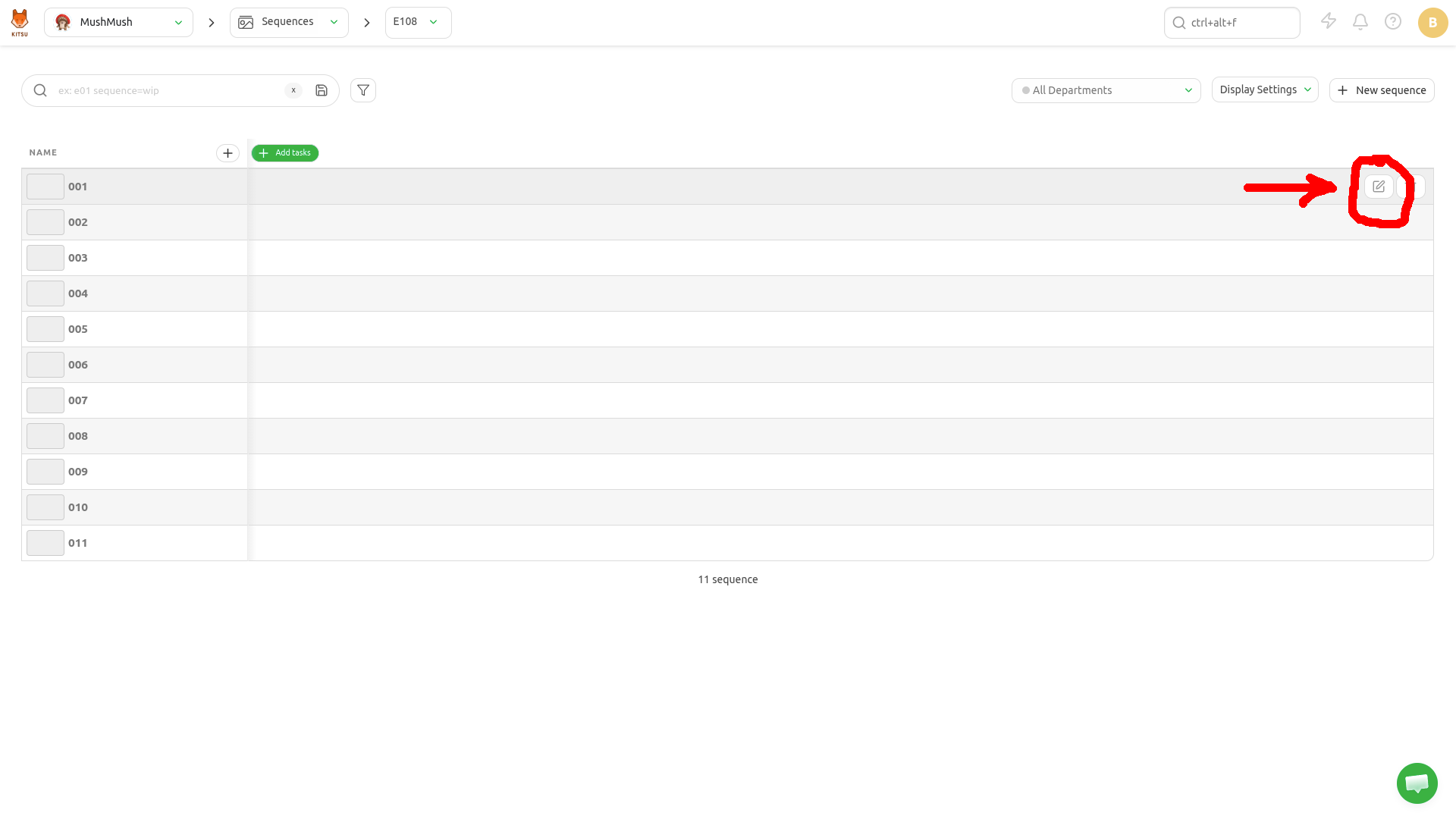Image resolution: width=1456 pixels, height=819 pixels.
Task: Open the filter builder funnel icon
Action: point(363,90)
